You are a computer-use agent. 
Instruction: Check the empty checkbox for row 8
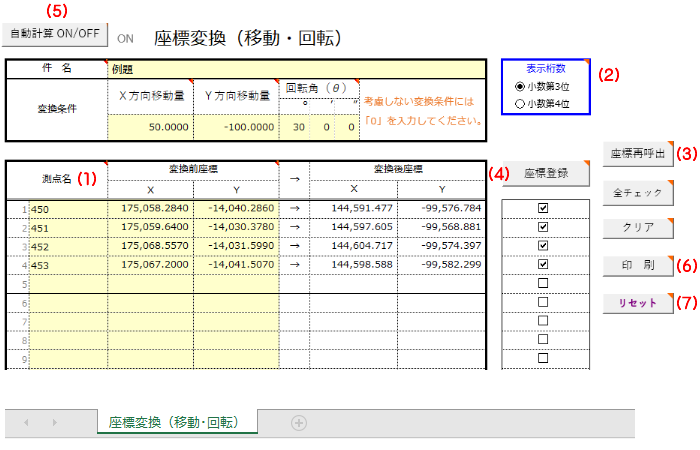(x=543, y=339)
